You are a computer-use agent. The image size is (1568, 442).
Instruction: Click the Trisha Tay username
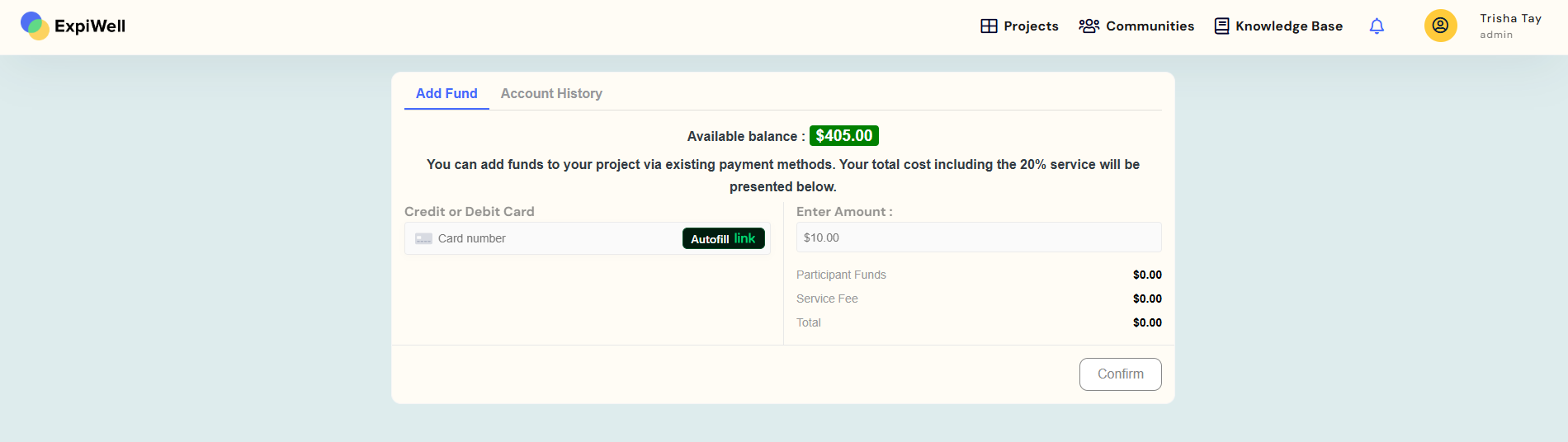pyautogui.click(x=1510, y=18)
